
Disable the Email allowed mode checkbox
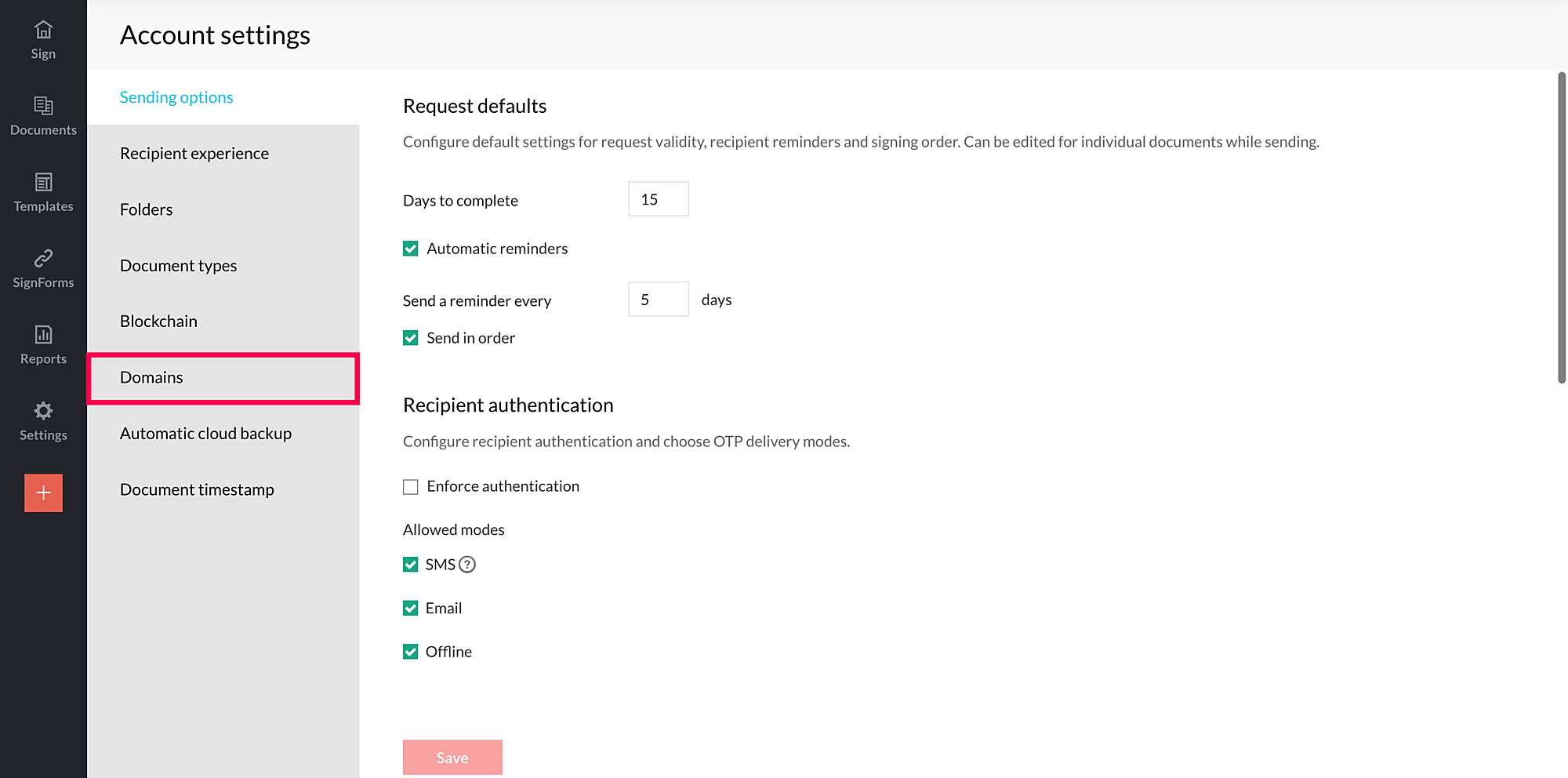pos(411,609)
